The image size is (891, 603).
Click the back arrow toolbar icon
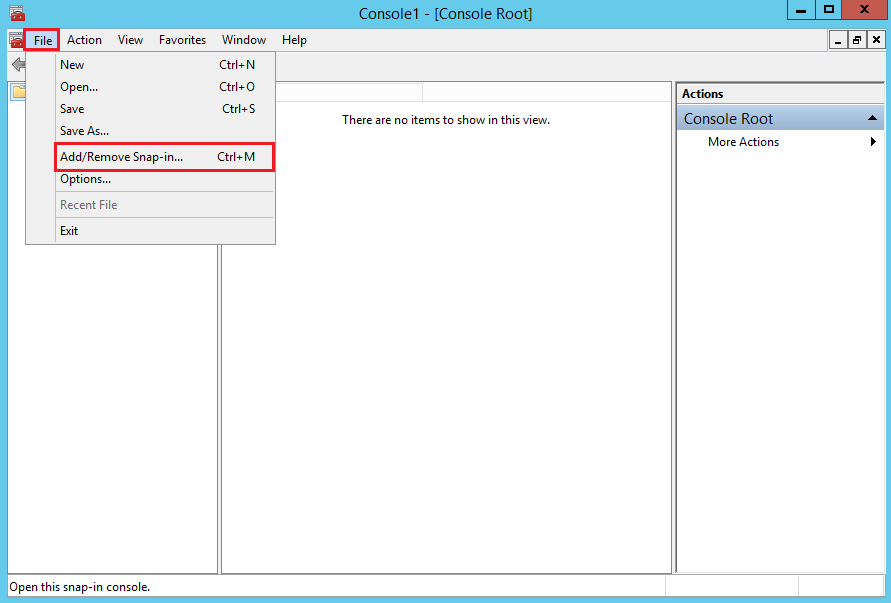point(17,65)
